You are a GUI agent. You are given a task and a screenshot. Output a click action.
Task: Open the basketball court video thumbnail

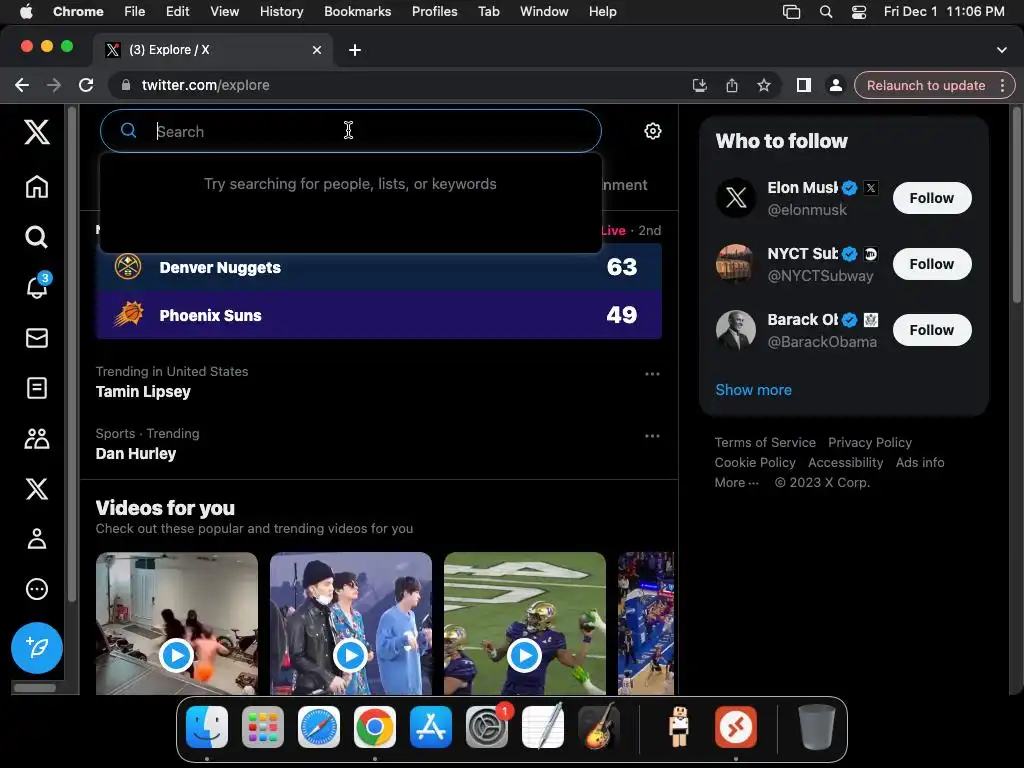pos(646,624)
